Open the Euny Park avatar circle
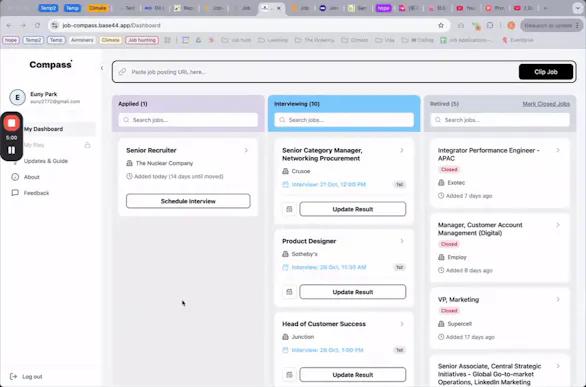The image size is (586, 387). point(17,97)
